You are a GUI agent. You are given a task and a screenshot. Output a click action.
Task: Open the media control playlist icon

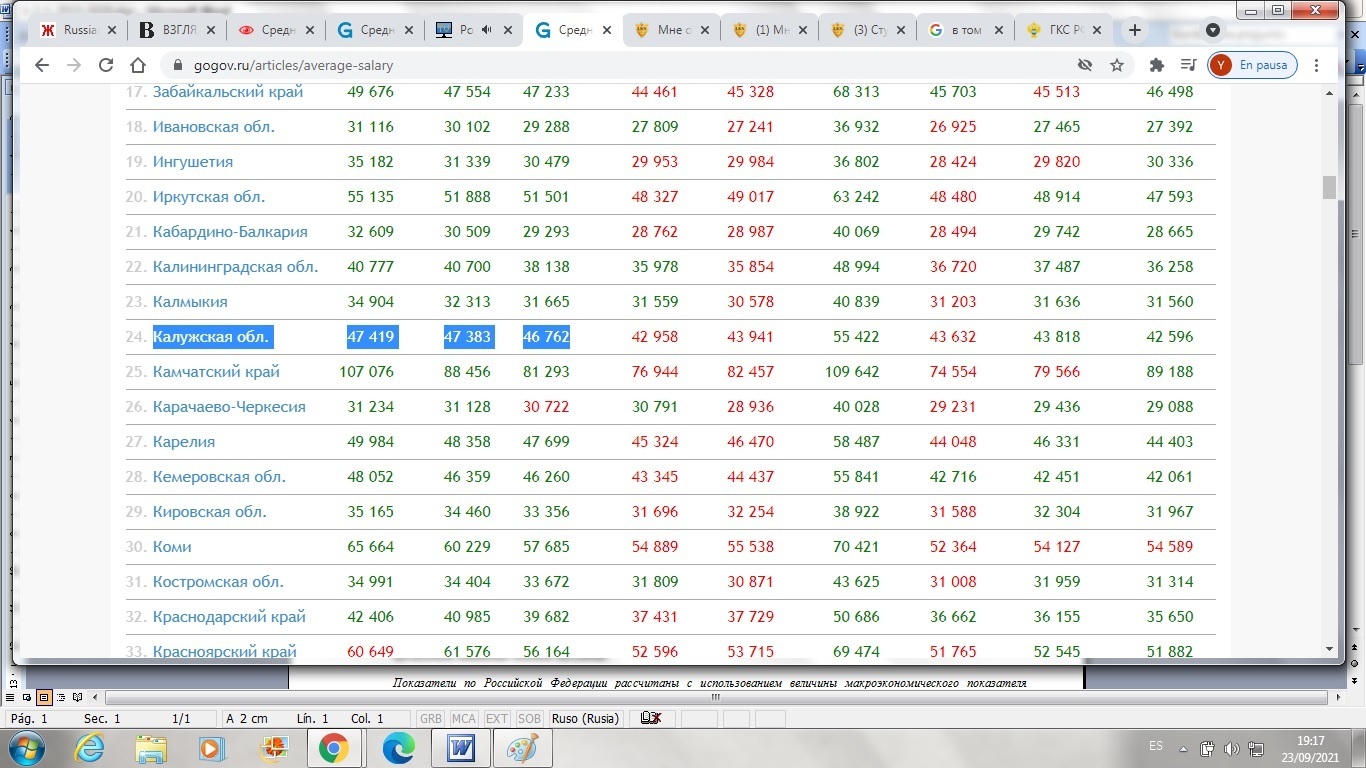click(1188, 66)
